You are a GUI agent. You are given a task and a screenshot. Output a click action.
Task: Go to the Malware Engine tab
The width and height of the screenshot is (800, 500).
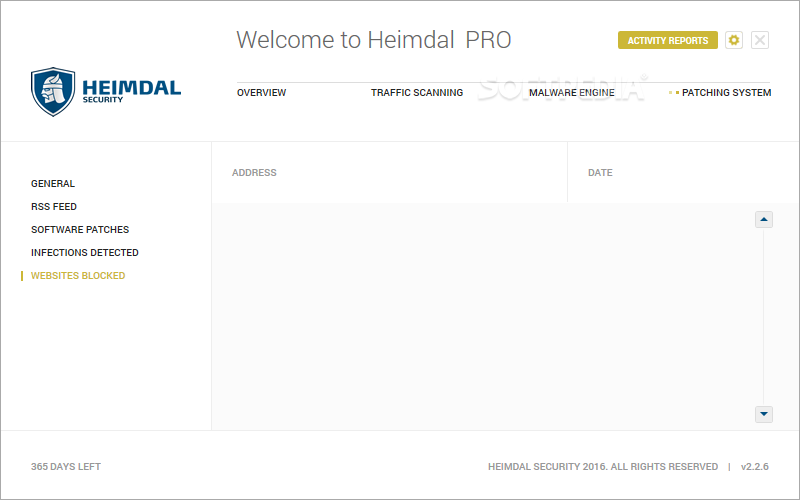571,93
